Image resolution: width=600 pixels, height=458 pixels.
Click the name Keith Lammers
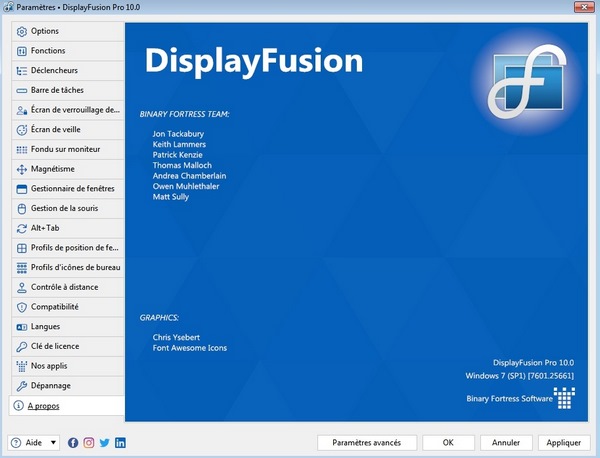[x=179, y=144]
